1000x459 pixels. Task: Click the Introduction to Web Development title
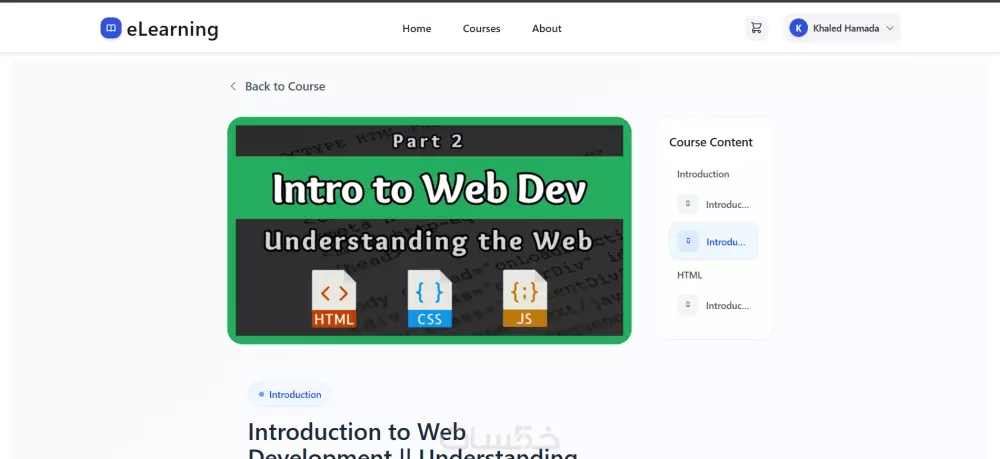click(413, 440)
